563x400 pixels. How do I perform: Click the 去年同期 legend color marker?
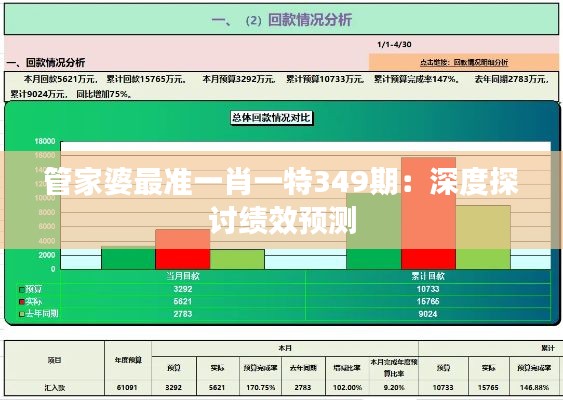[22, 314]
